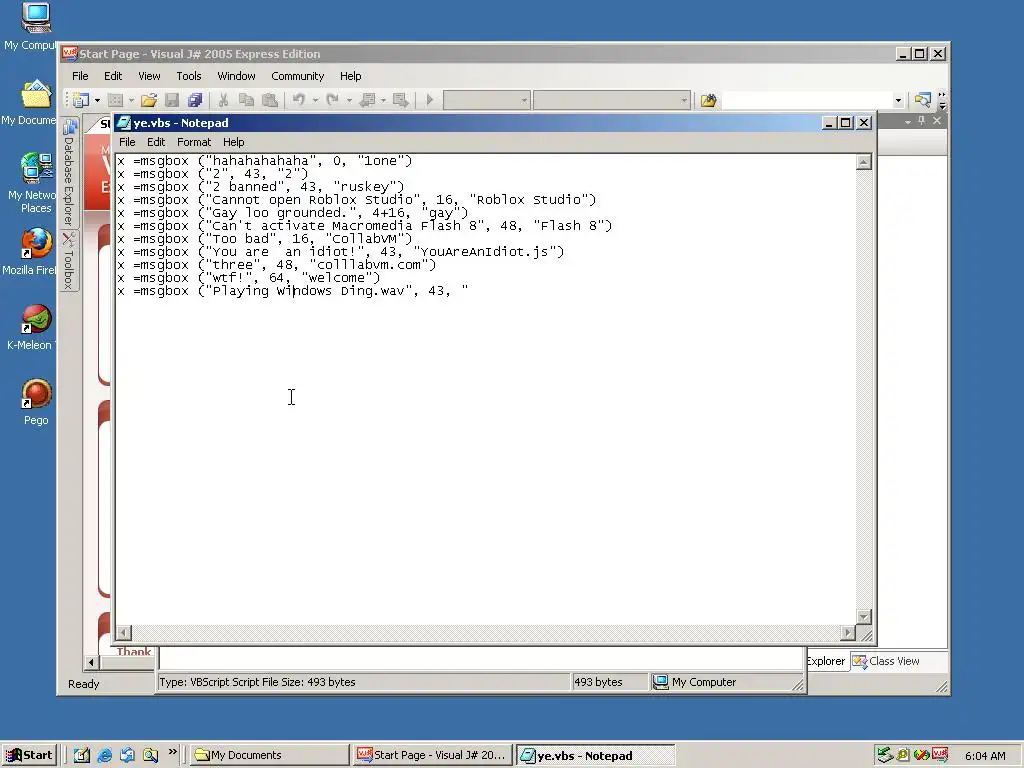This screenshot has width=1024, height=768.
Task: Click the Undo arrow icon in toolbar
Action: (299, 100)
